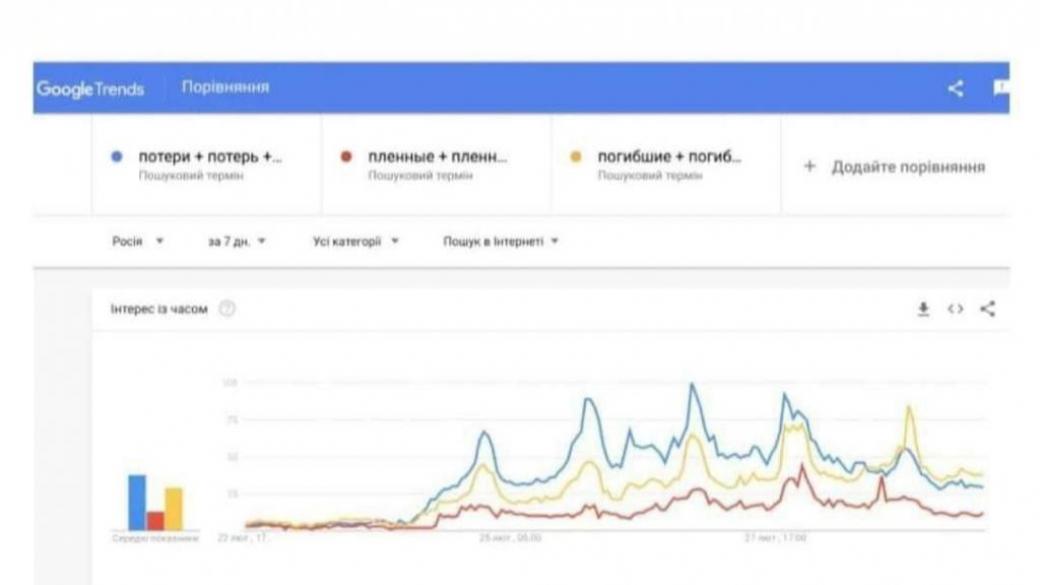The height and width of the screenshot is (585, 1040).
Task: Open the Росія region dropdown
Action: pos(138,241)
